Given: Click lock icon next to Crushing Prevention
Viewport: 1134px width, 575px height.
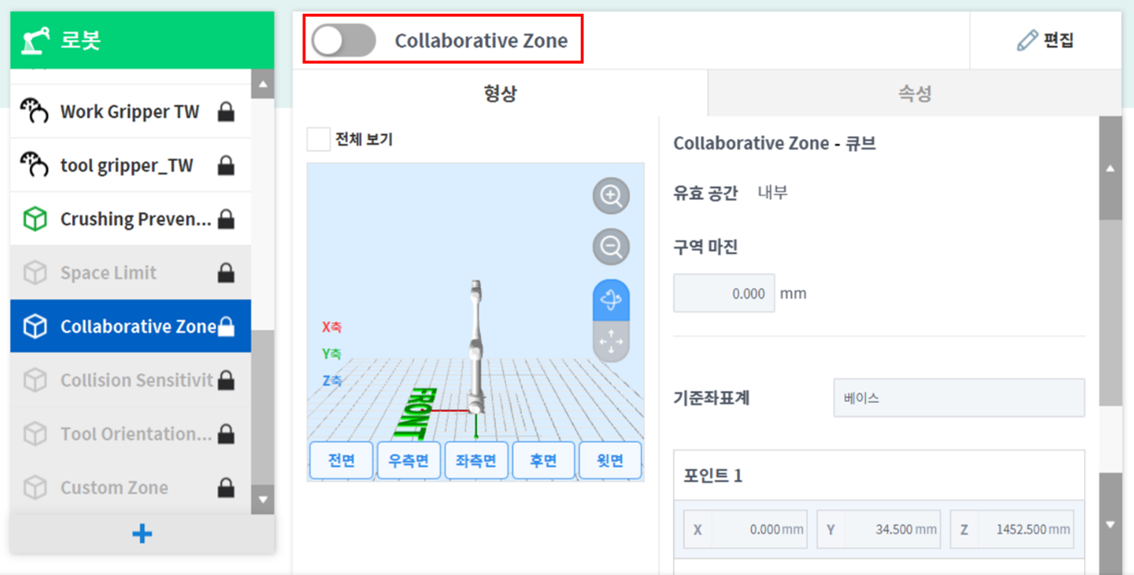Looking at the screenshot, I should pos(226,219).
